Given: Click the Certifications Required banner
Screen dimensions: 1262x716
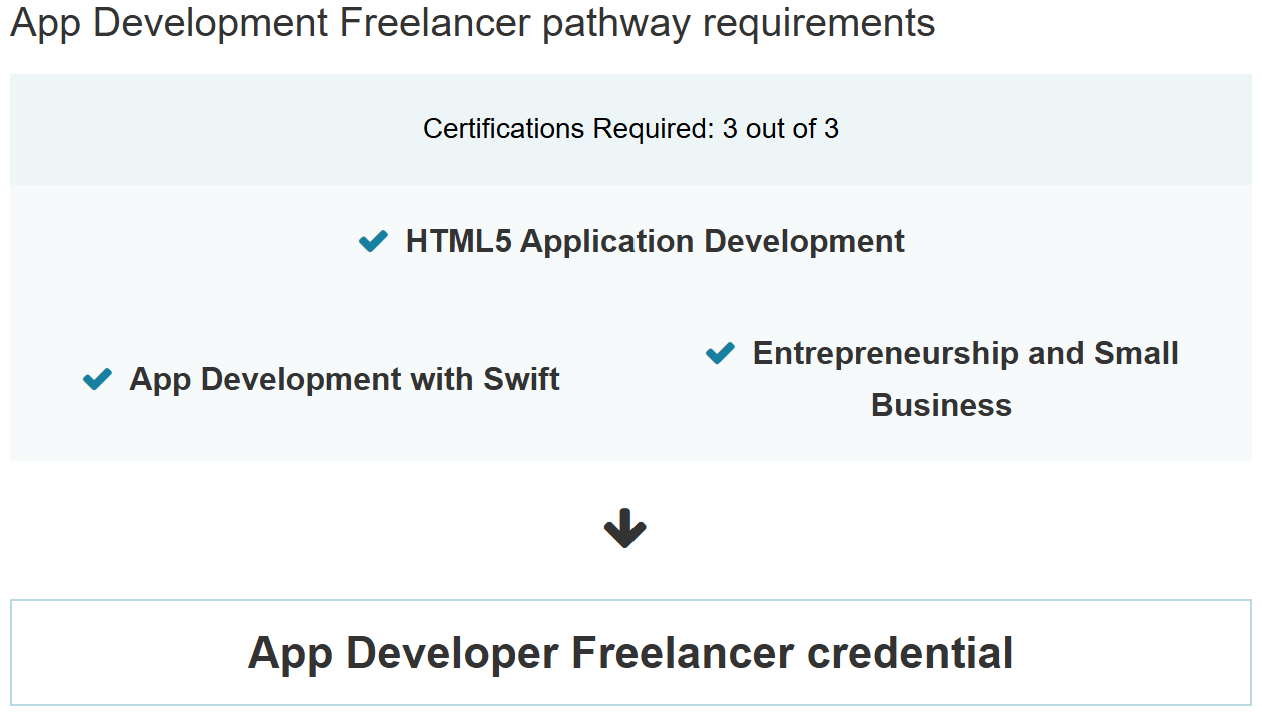Looking at the screenshot, I should 630,129.
